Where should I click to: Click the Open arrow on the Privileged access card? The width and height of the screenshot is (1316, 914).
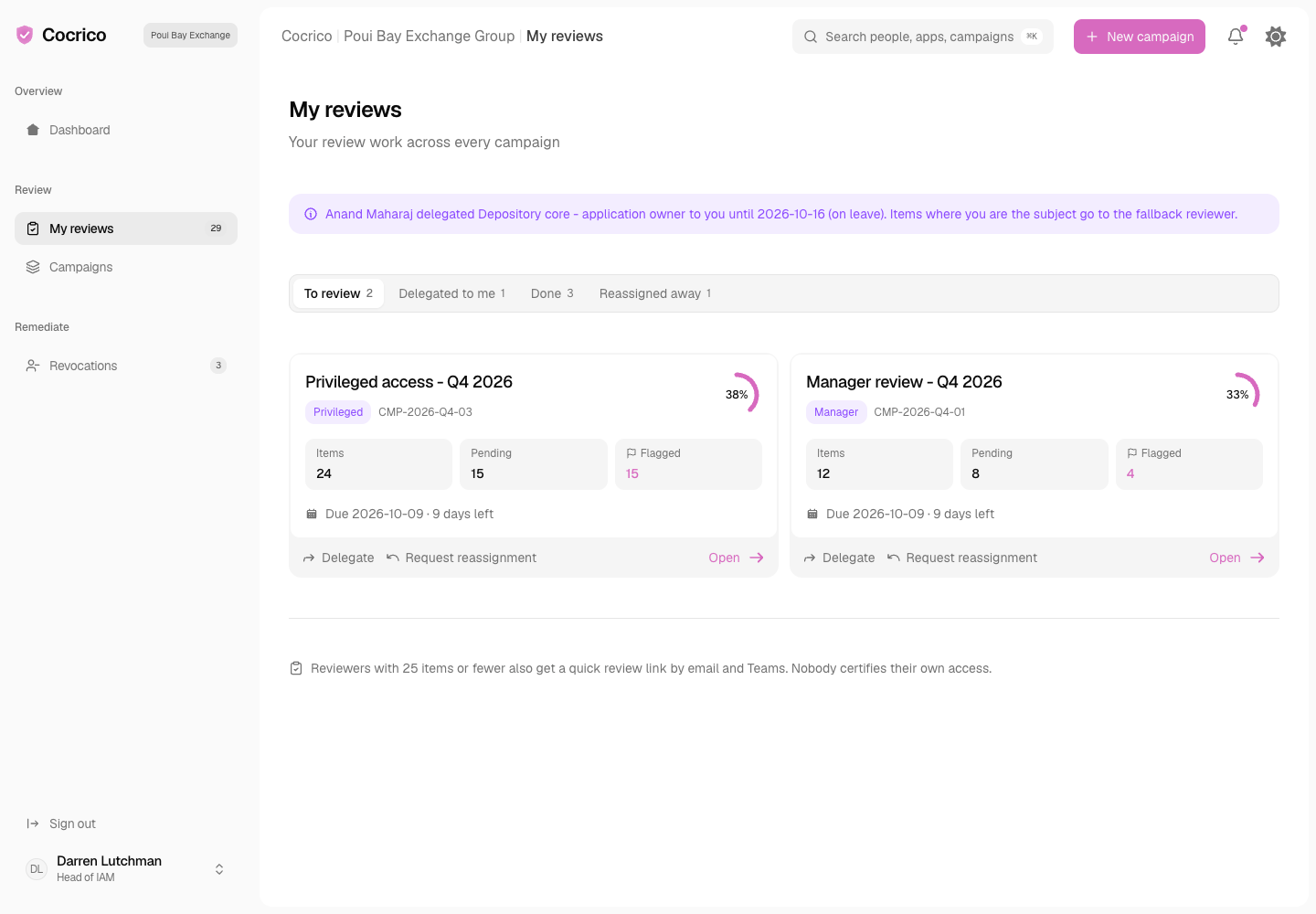pos(757,558)
